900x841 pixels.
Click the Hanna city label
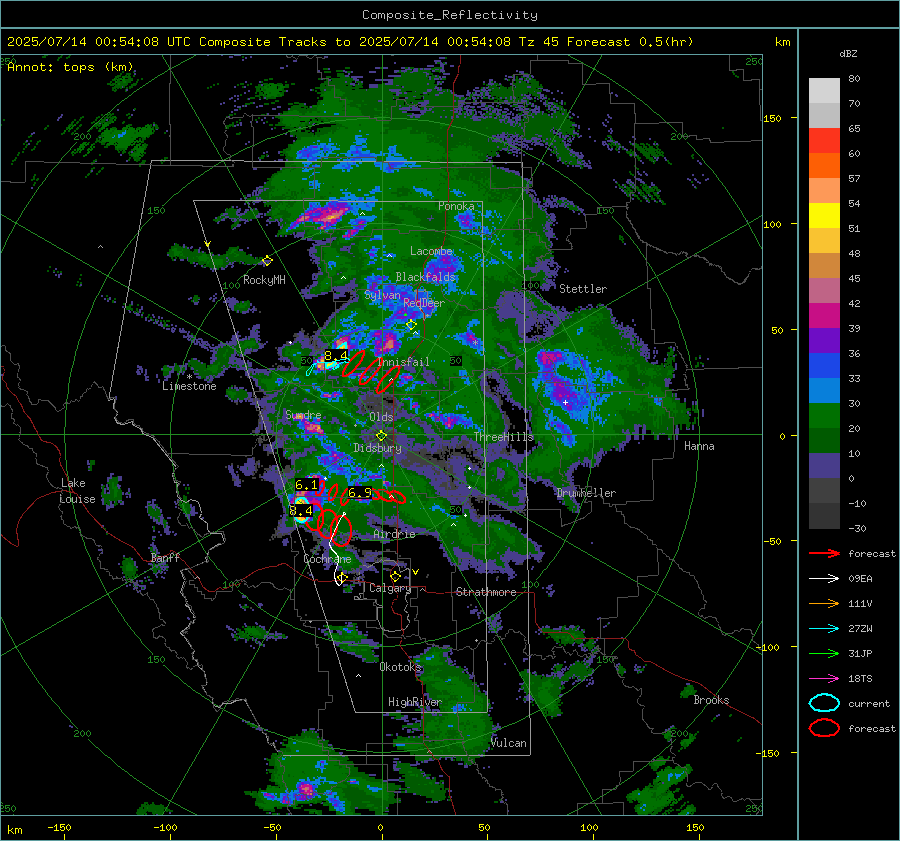point(699,446)
